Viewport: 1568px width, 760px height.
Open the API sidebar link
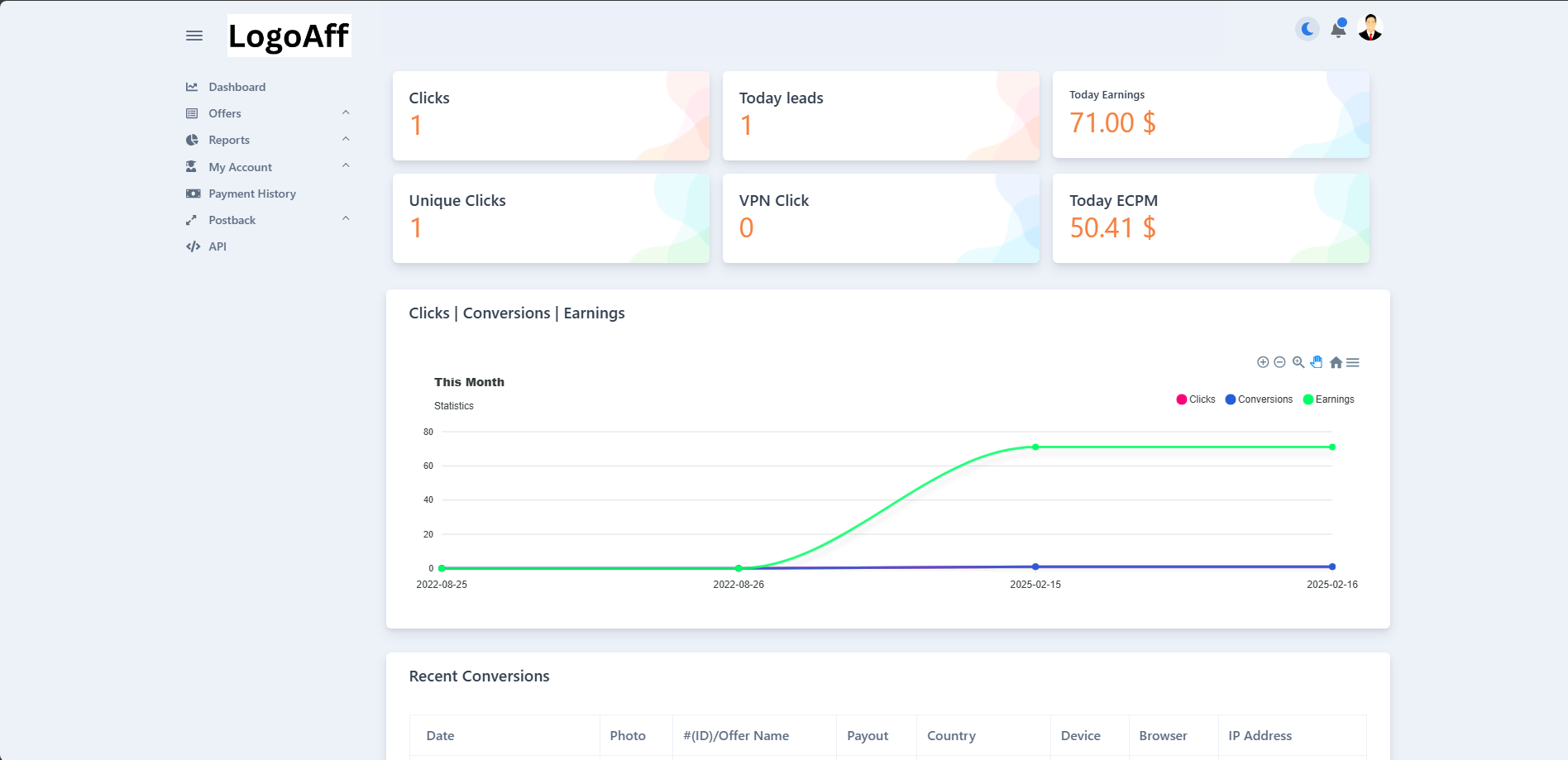(x=217, y=246)
